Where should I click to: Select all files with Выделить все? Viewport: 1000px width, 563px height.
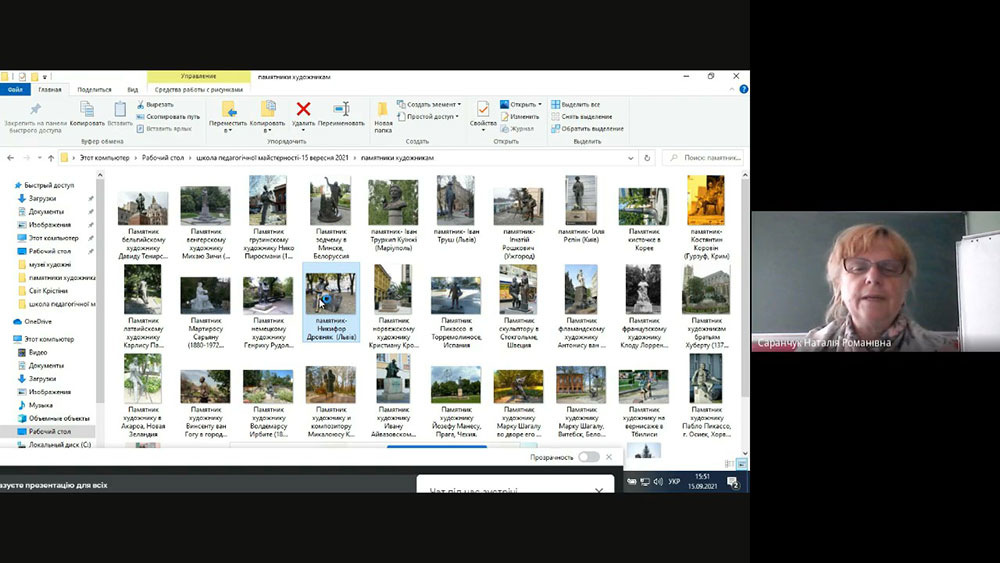pos(576,105)
